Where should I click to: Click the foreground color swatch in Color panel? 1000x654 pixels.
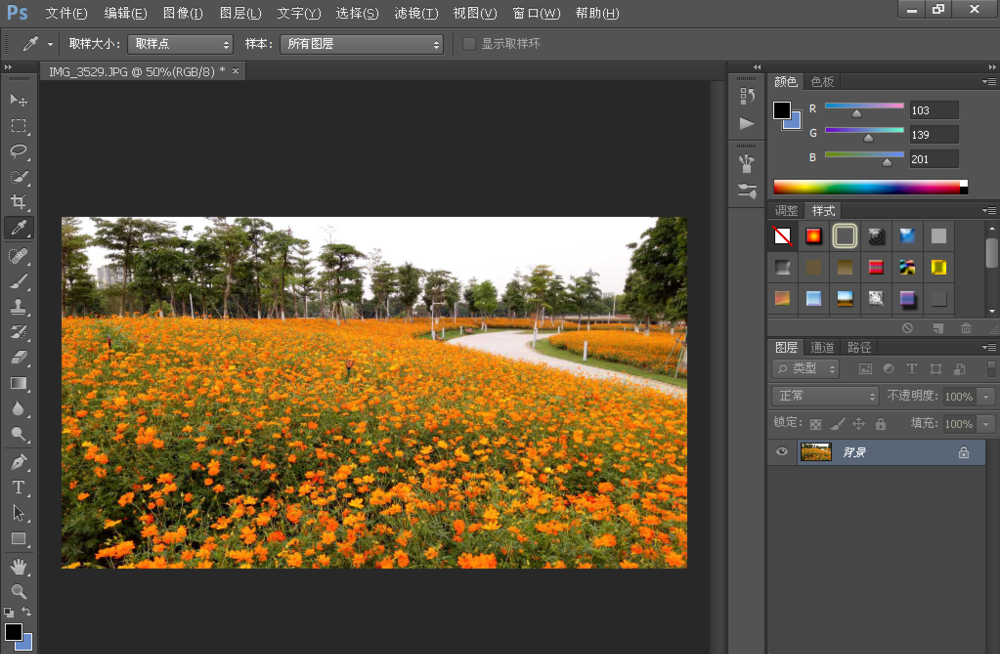[x=781, y=110]
